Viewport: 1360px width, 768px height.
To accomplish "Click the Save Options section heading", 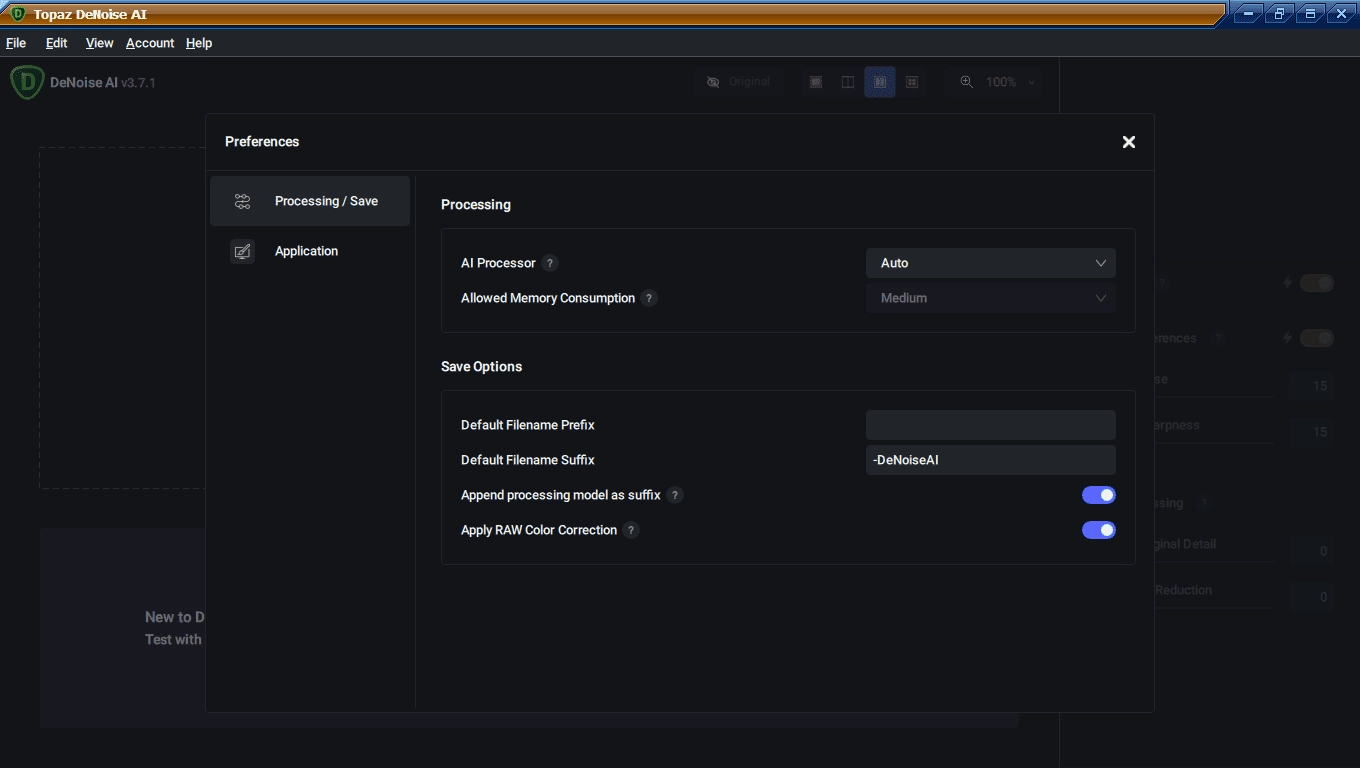I will [481, 366].
